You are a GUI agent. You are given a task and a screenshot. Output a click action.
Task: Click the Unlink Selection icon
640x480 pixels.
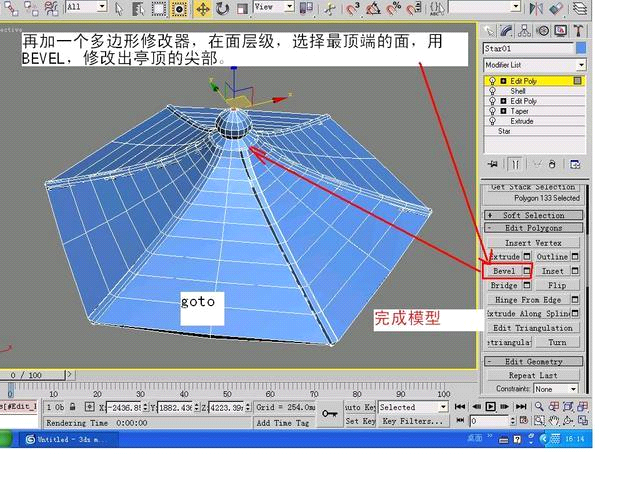pos(31,8)
